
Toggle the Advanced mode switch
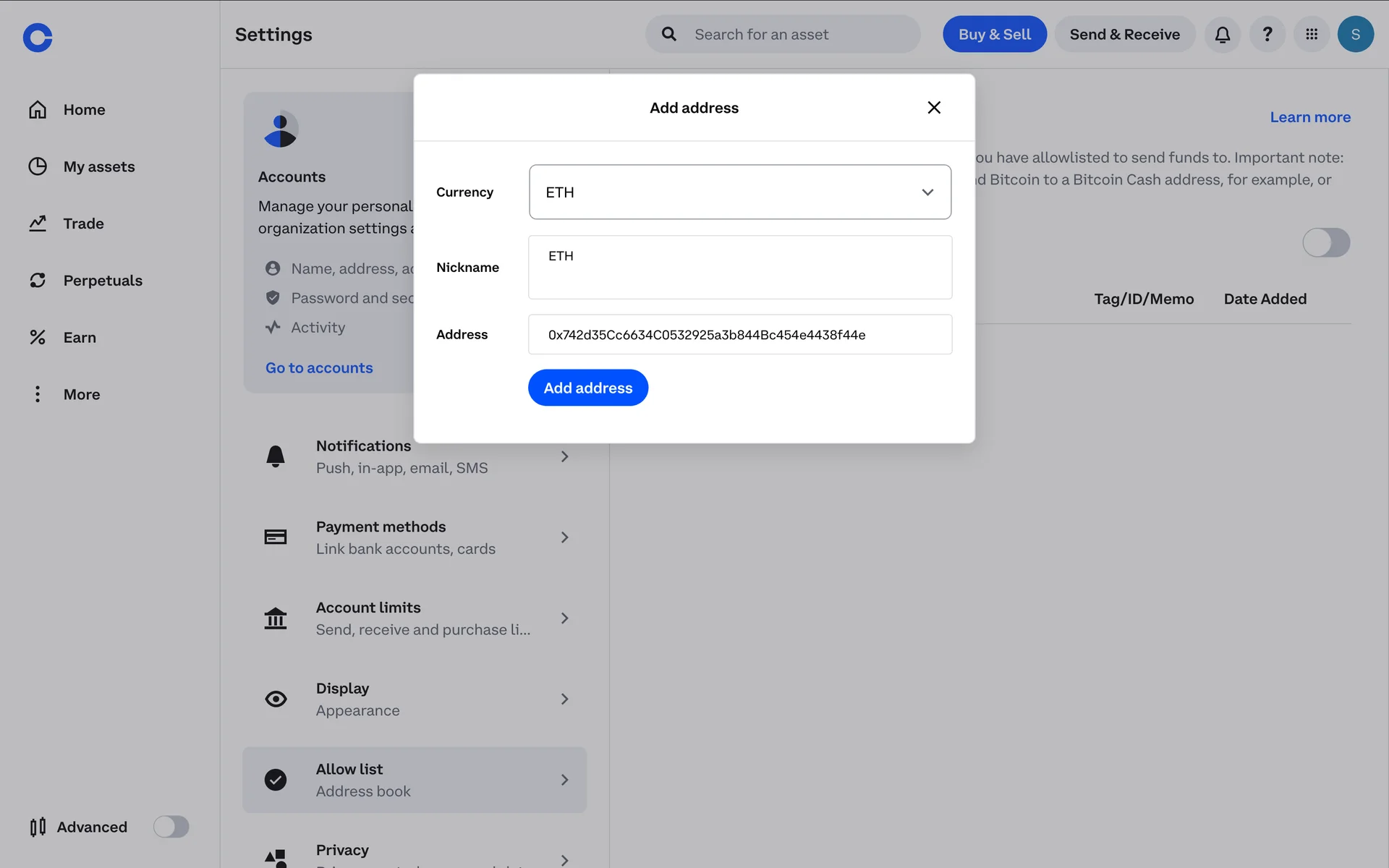click(171, 827)
